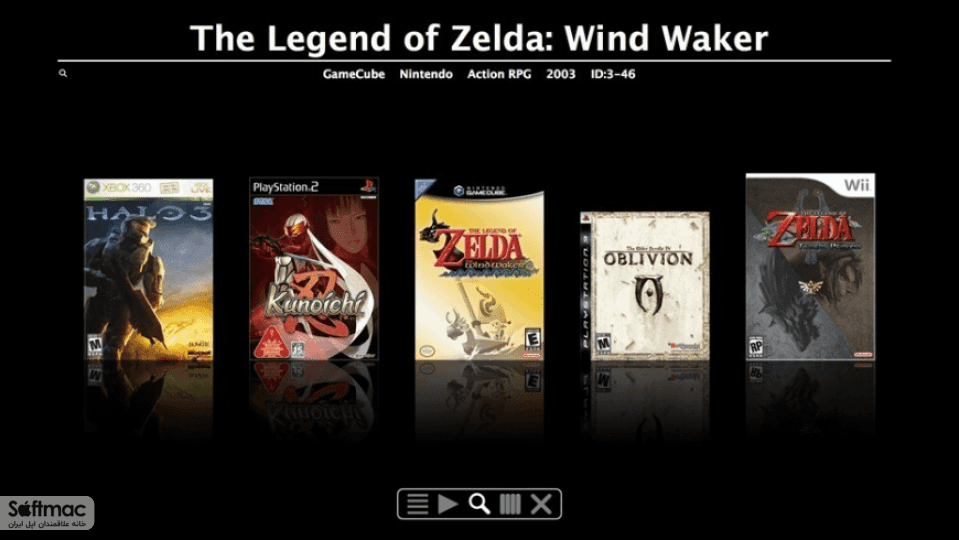Viewport: 959px width, 540px height.
Task: Select the Zelda Twilight Princess cover art
Action: point(810,267)
